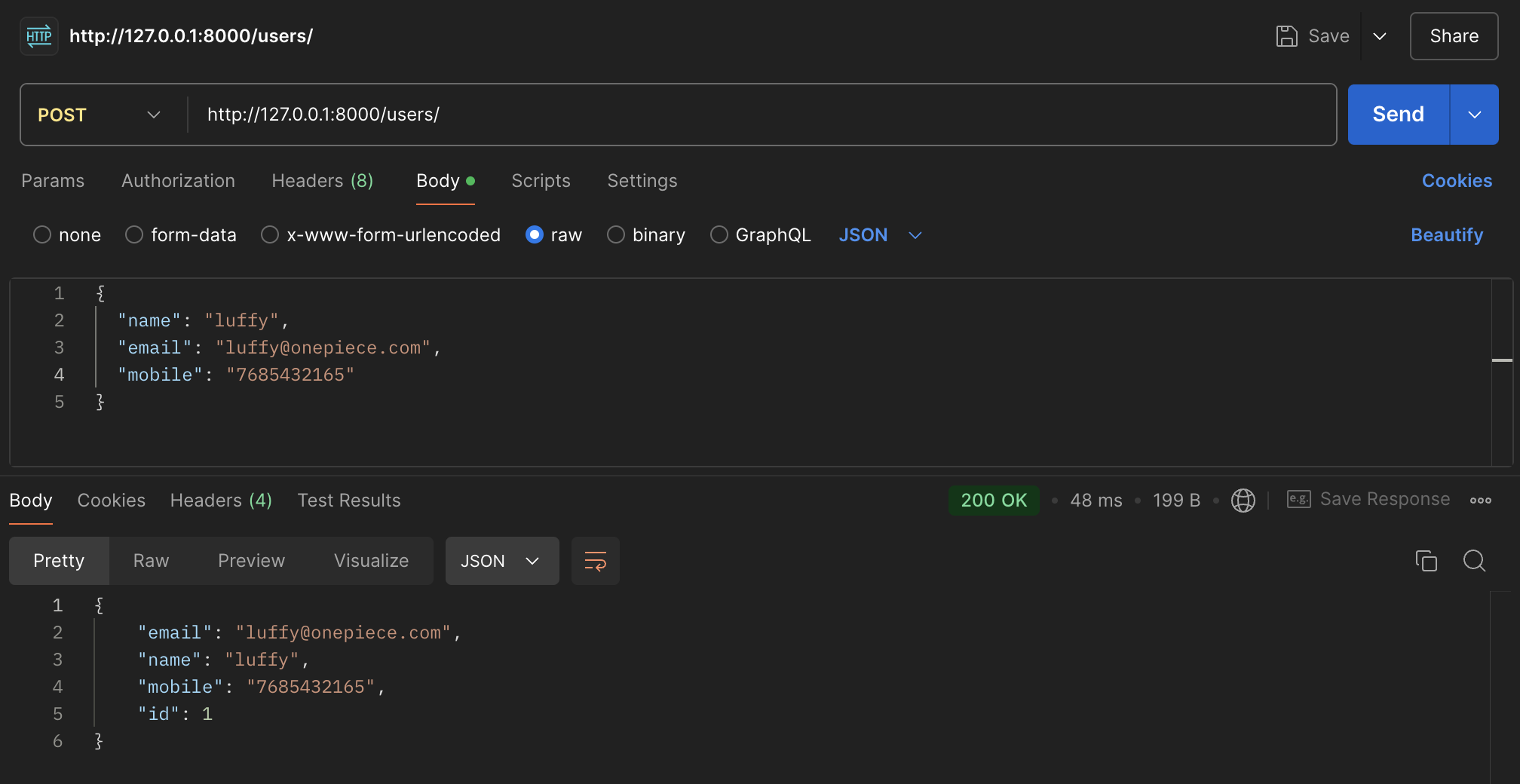Open the response Headers (4) tab
The height and width of the screenshot is (784, 1520).
tap(221, 501)
